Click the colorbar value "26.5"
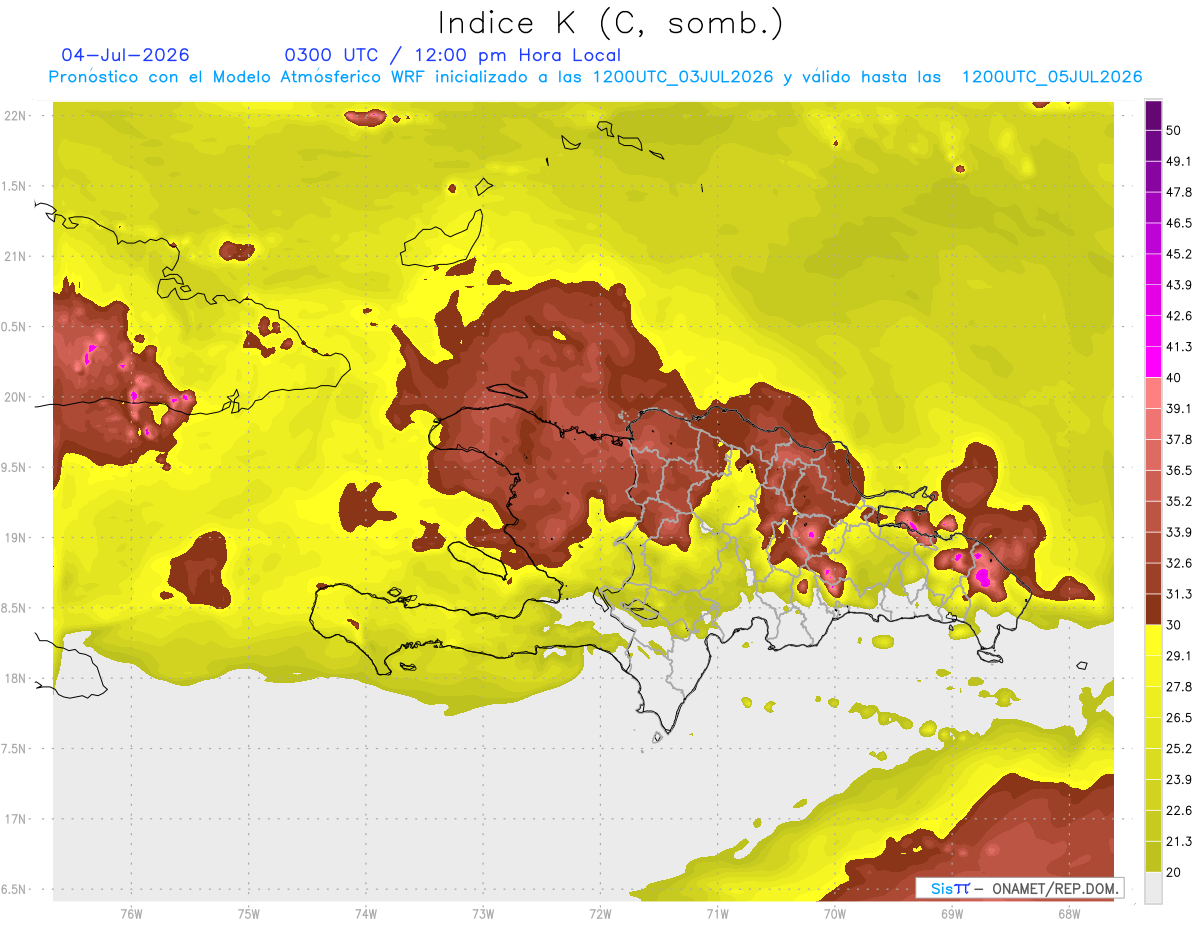This screenshot has width=1200, height=927. click(x=1178, y=718)
